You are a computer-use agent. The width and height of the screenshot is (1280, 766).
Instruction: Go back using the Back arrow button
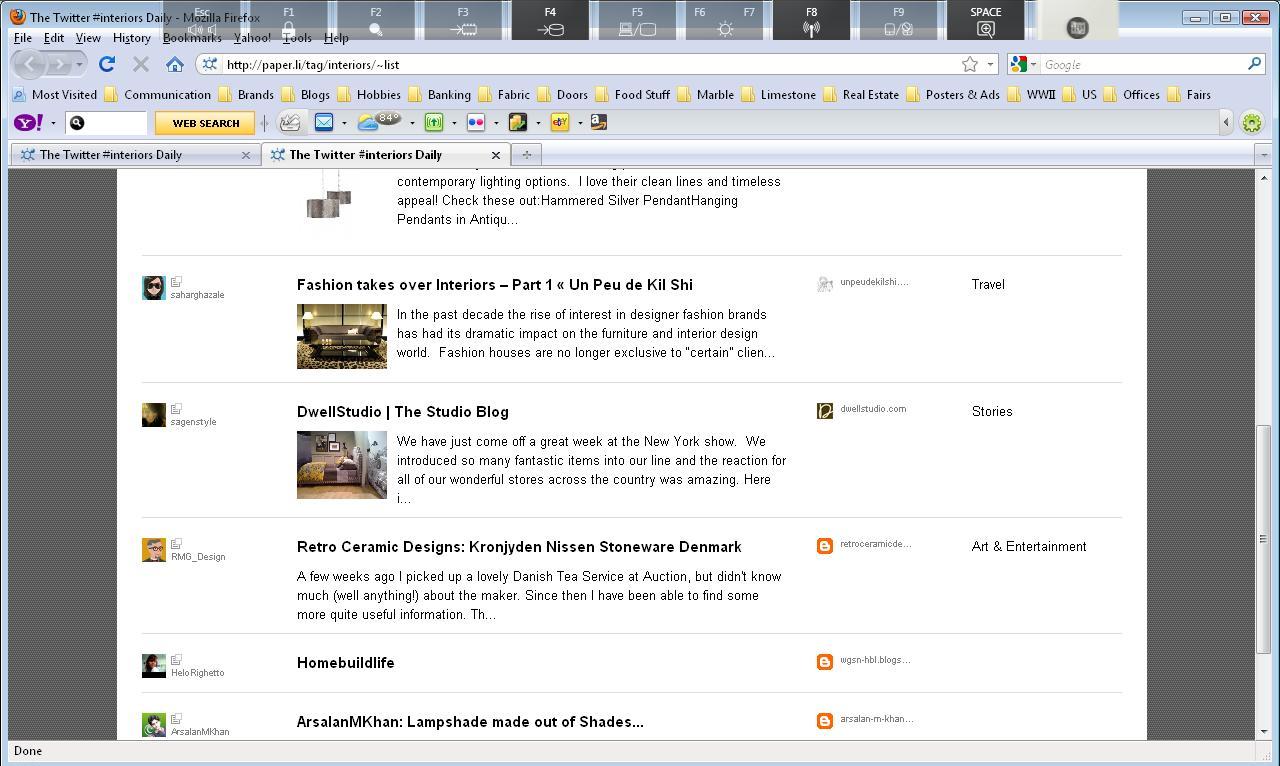click(31, 64)
